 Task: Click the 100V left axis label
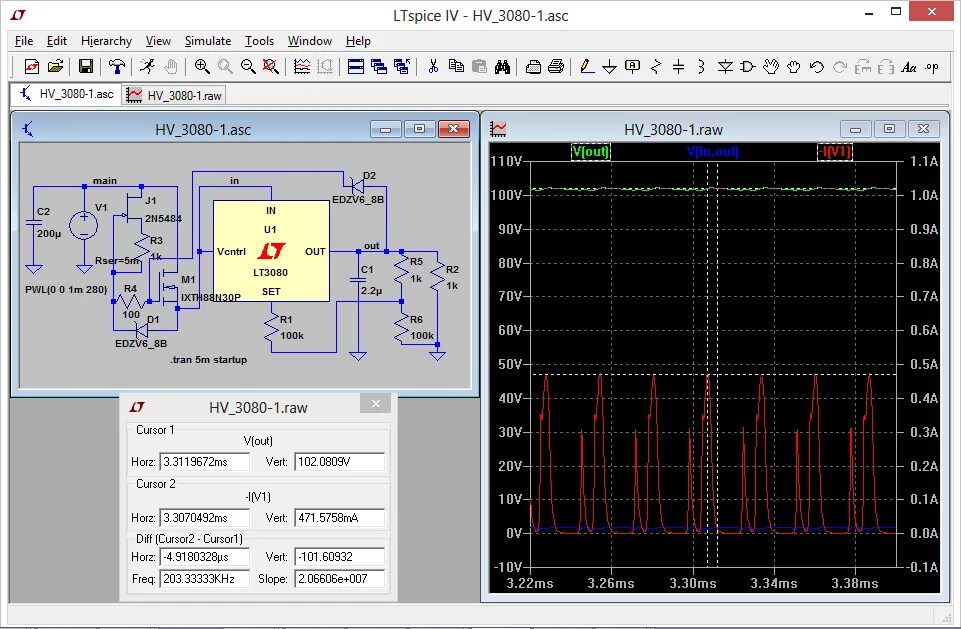coord(506,195)
